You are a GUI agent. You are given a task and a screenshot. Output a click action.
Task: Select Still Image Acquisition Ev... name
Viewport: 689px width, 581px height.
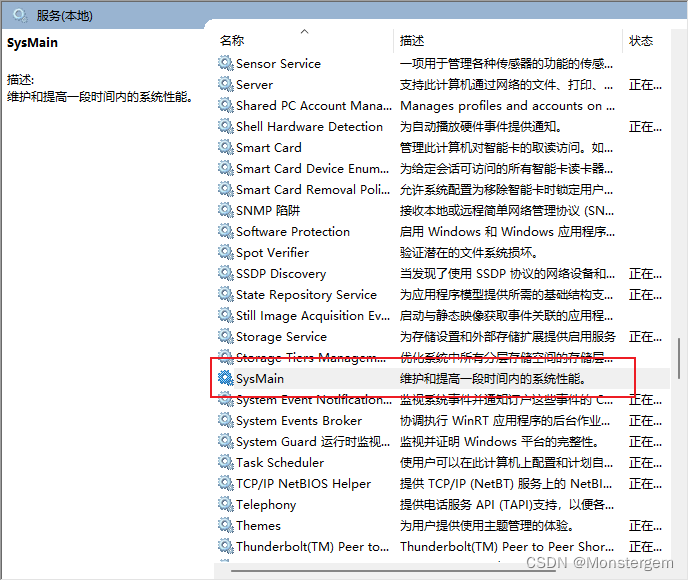coord(313,316)
